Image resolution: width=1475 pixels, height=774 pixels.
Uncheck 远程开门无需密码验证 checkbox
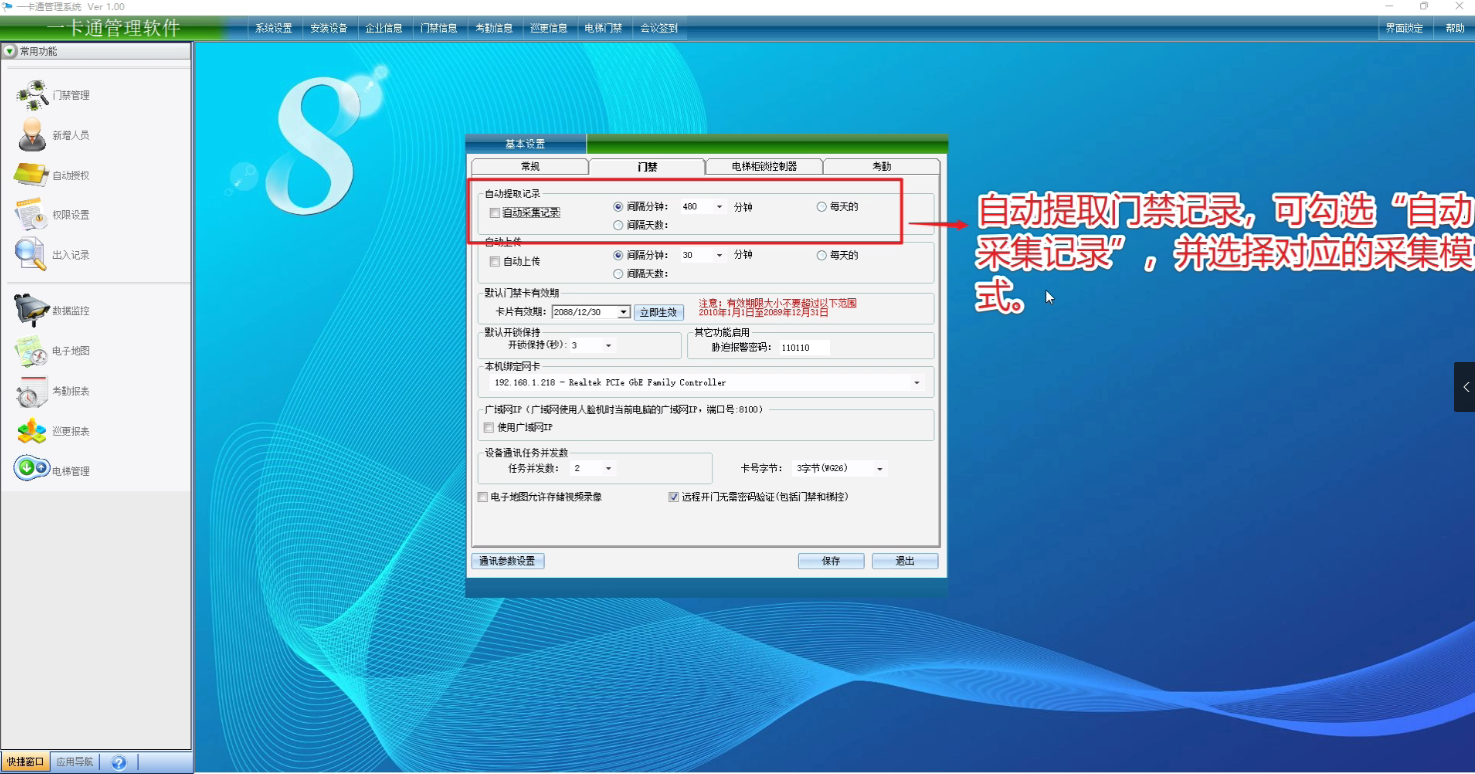(674, 497)
